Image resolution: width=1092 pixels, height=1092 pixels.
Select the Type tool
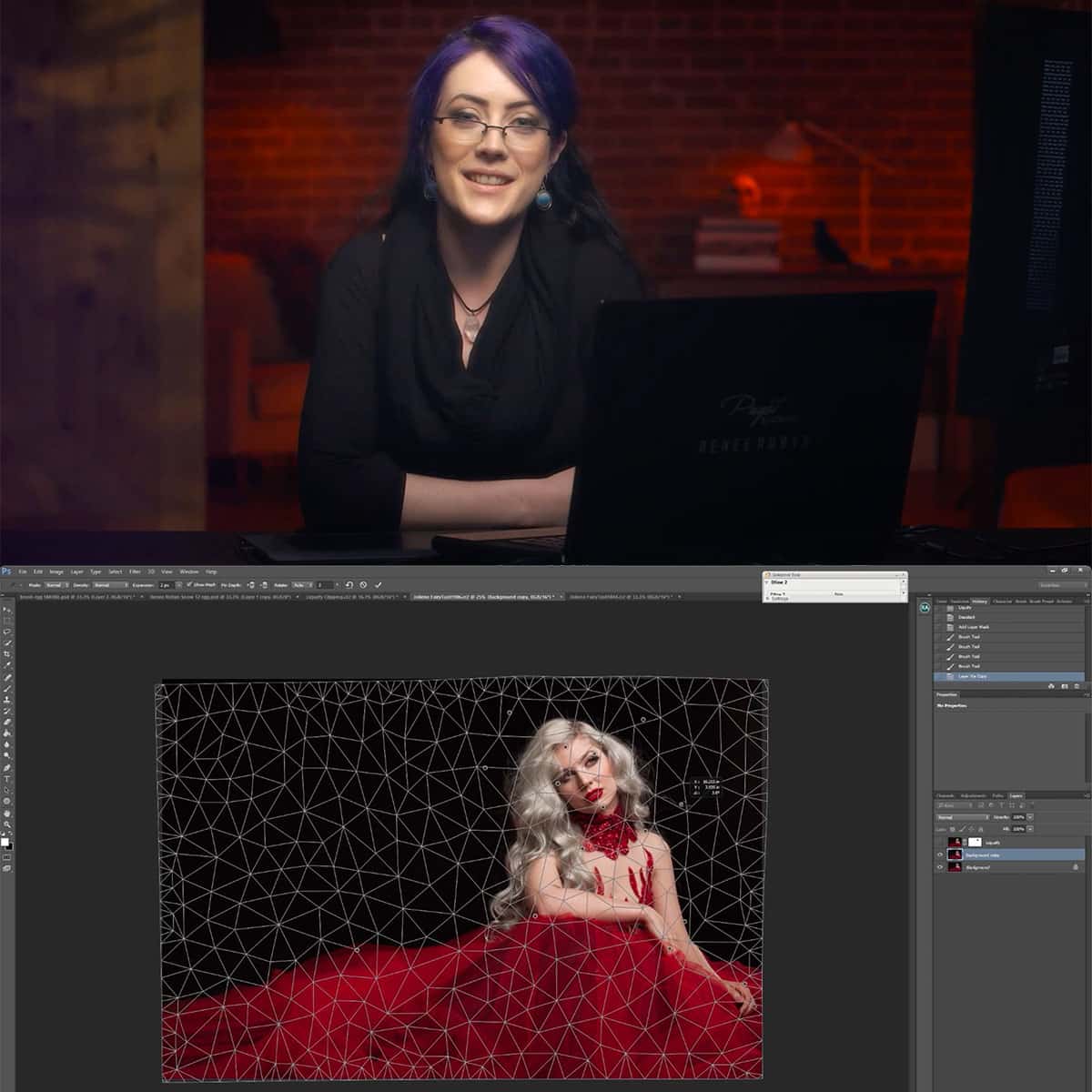(x=7, y=778)
